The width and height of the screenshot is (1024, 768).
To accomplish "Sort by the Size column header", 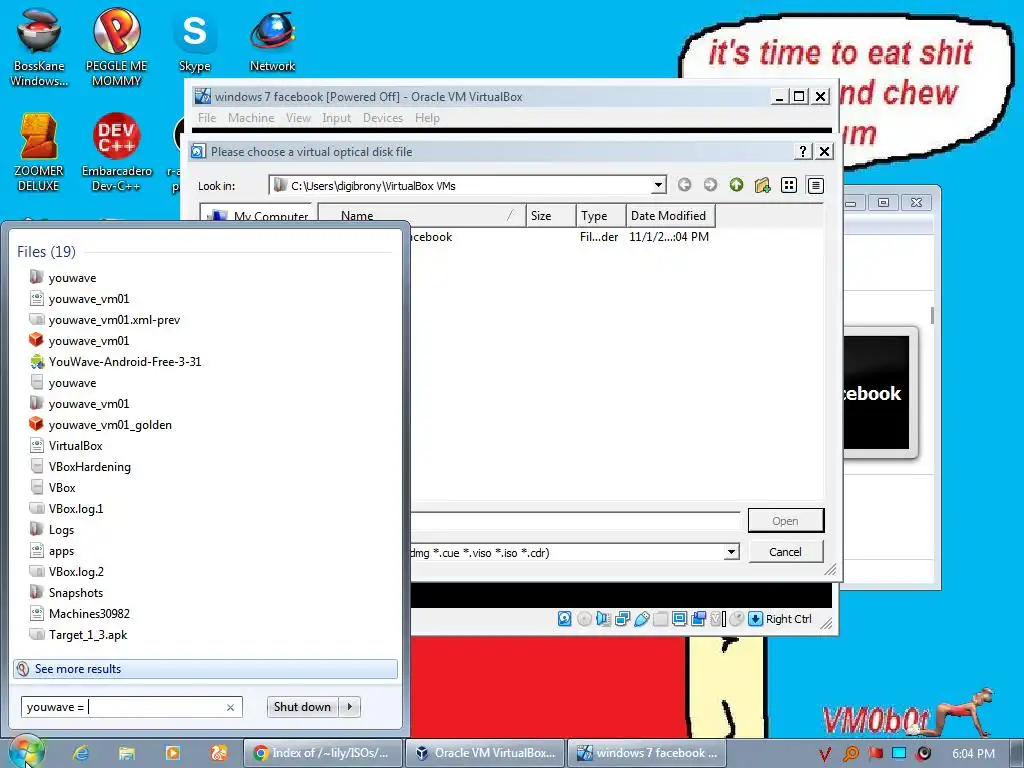I will pyautogui.click(x=551, y=216).
